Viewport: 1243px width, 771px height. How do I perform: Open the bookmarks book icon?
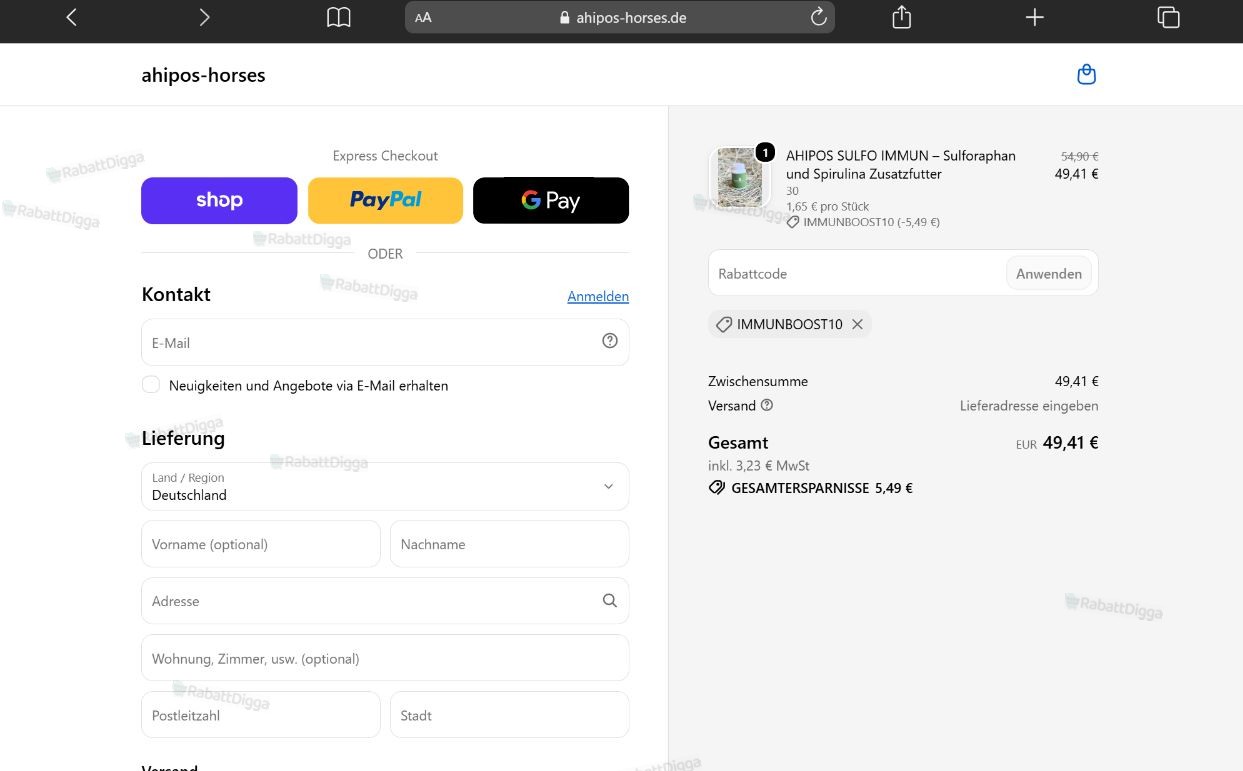pyautogui.click(x=339, y=17)
